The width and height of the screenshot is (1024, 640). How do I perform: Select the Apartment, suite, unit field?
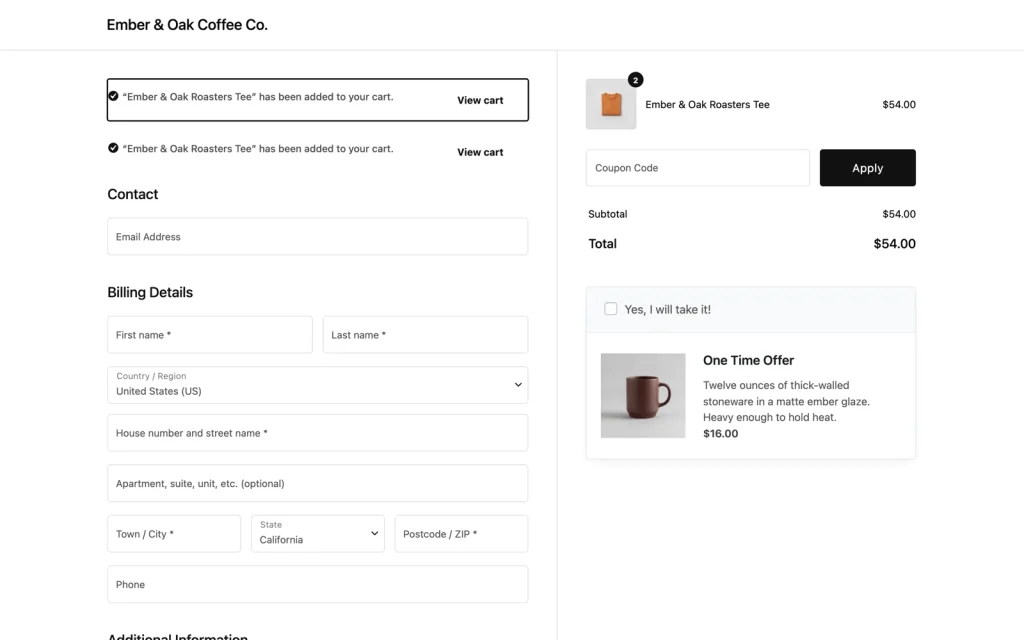click(x=317, y=483)
